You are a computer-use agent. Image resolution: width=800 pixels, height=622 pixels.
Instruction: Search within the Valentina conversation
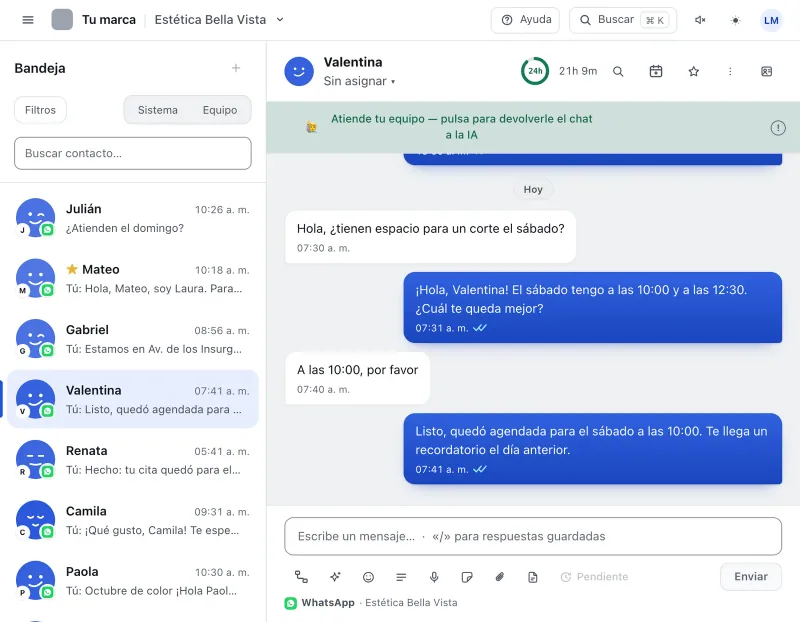pos(618,71)
